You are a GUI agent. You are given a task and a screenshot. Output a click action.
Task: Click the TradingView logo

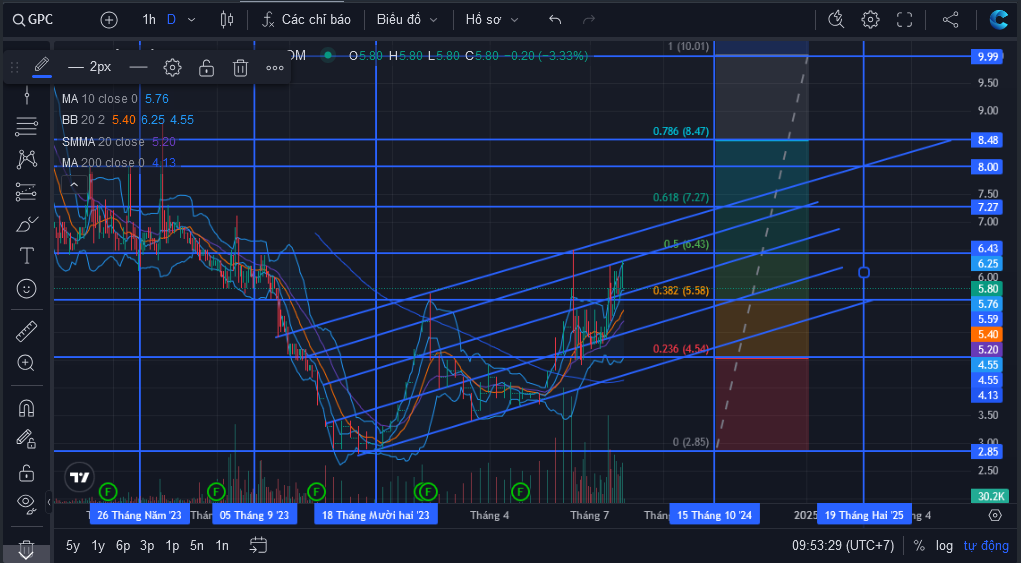79,478
